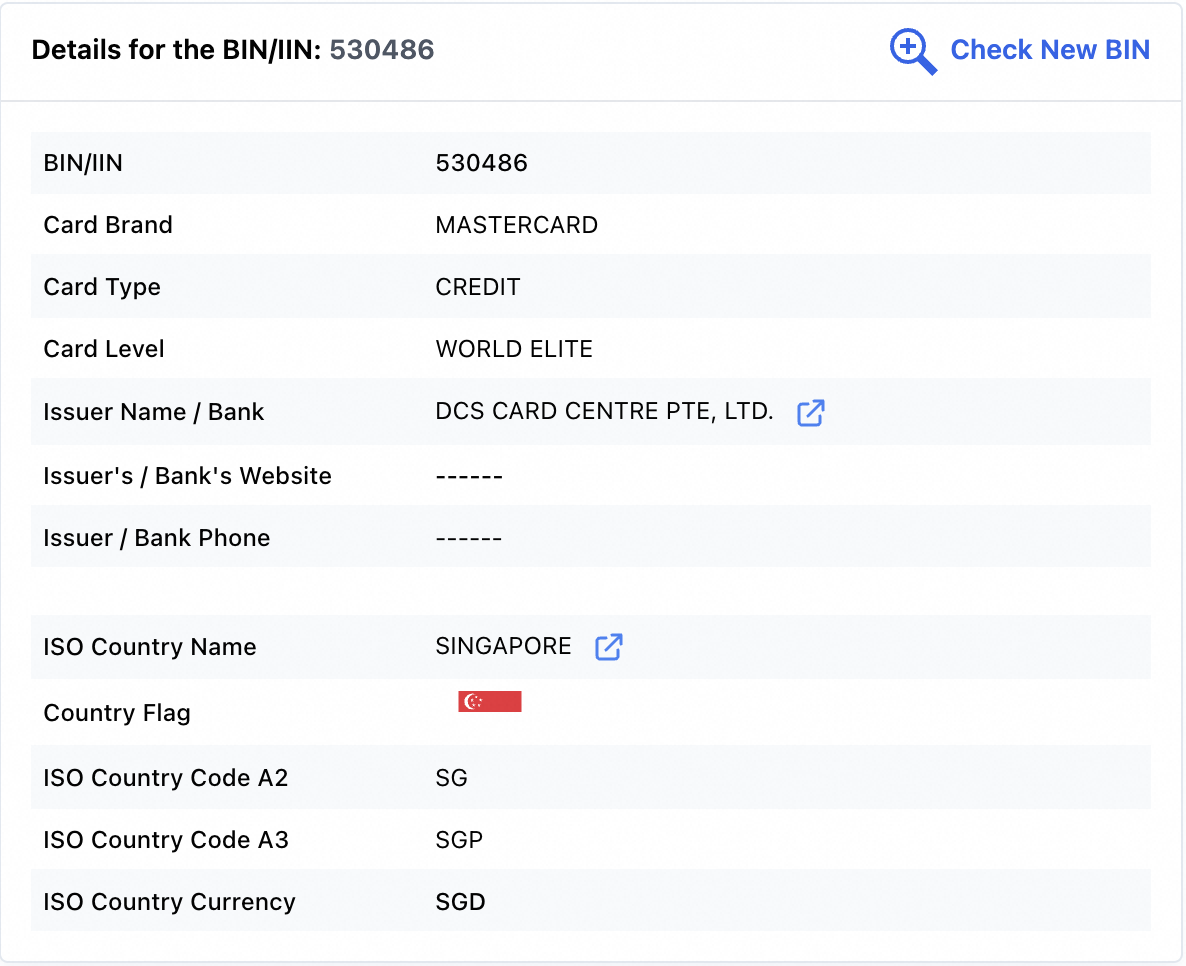Viewport: 1186px width, 966px height.
Task: Click the Issuer / Bank Phone label
Action: tap(157, 539)
